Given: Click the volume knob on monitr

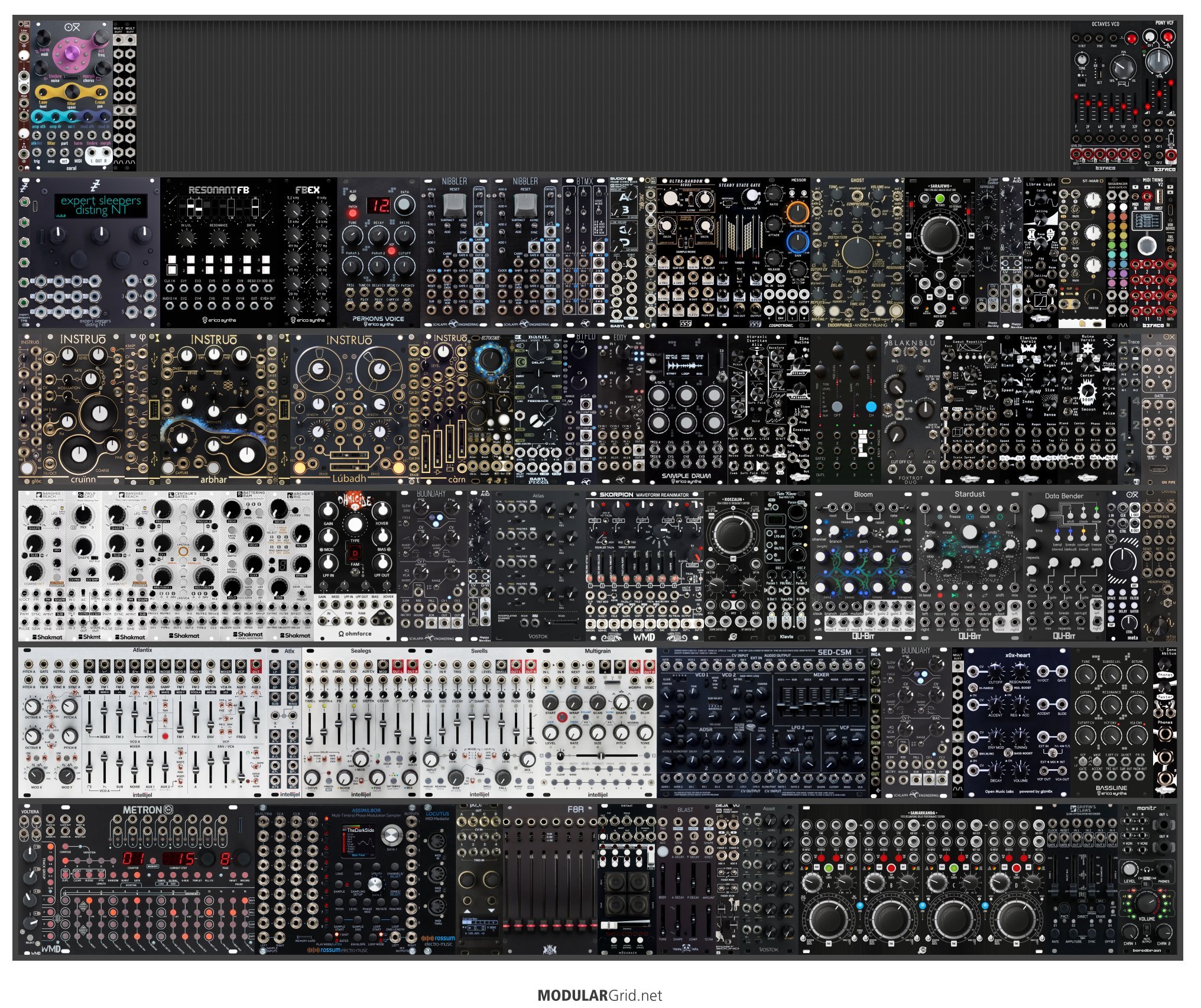Looking at the screenshot, I should 1146,904.
